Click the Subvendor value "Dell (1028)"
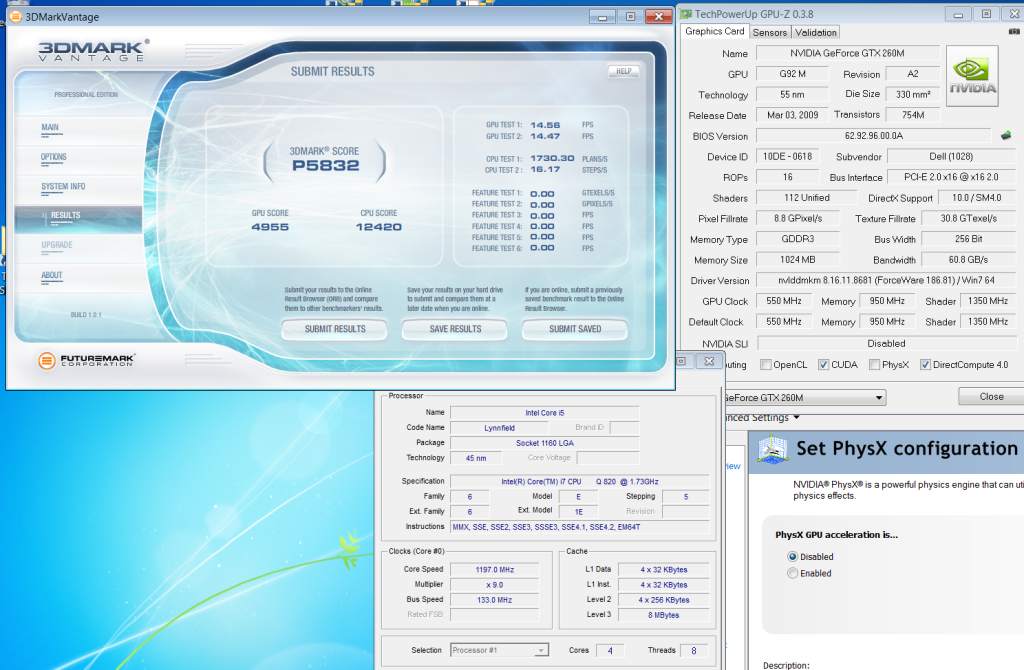Image resolution: width=1024 pixels, height=670 pixels. tap(951, 157)
